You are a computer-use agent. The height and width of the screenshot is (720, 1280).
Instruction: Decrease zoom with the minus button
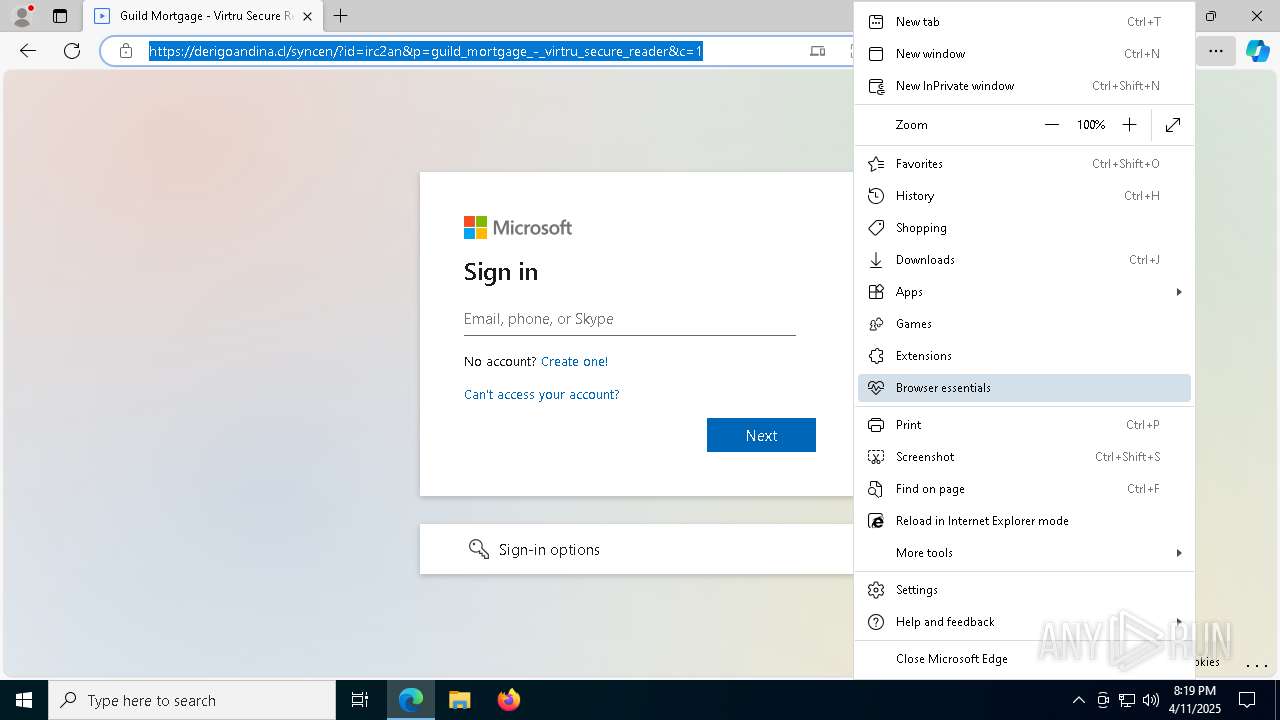[x=1051, y=125]
